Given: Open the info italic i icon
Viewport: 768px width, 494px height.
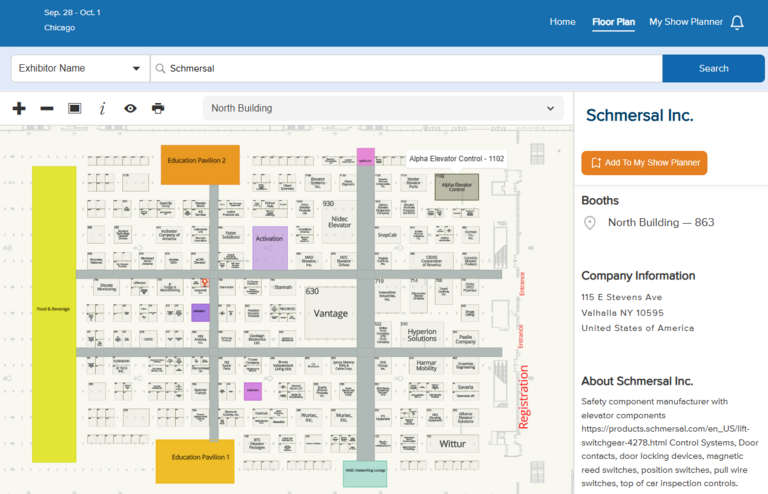Looking at the screenshot, I should coord(102,108).
